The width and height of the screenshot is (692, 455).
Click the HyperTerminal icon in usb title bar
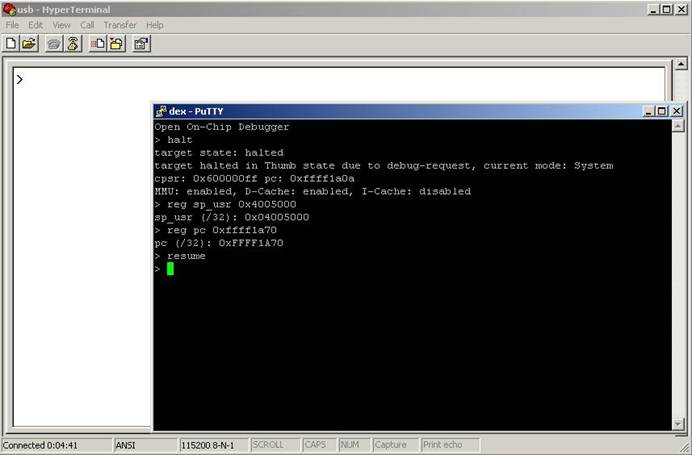click(x=9, y=9)
